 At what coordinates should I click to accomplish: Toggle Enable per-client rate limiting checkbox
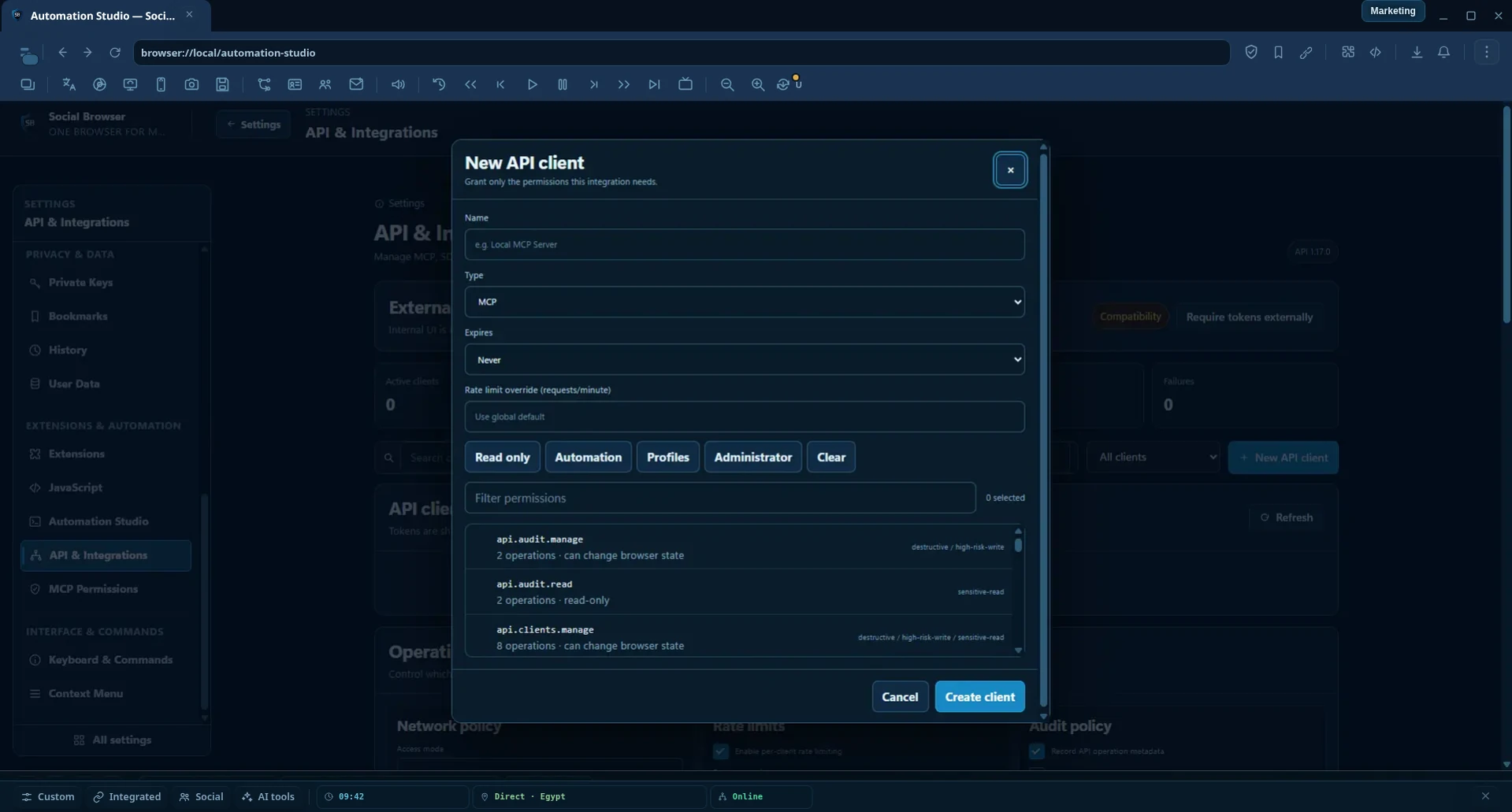click(721, 751)
